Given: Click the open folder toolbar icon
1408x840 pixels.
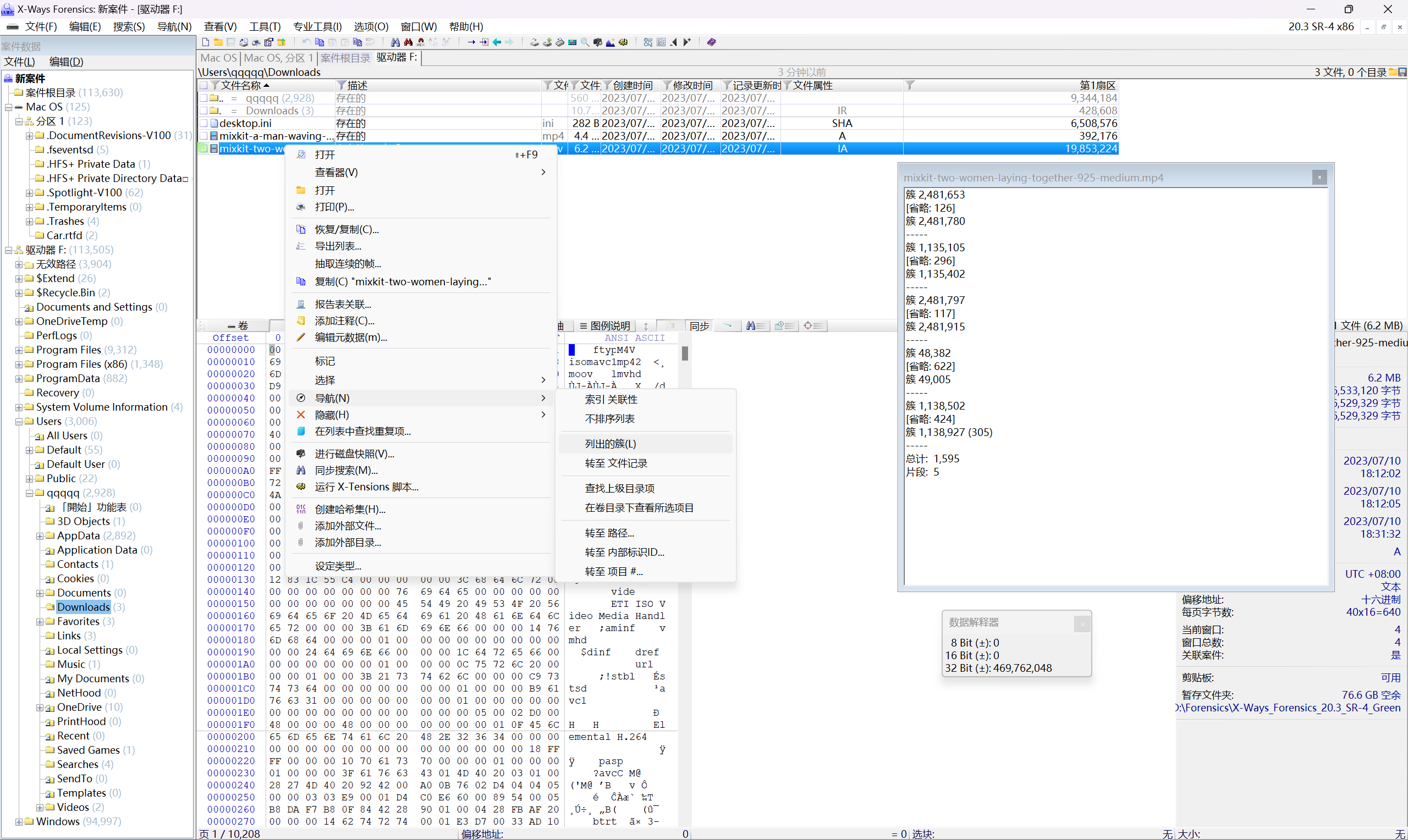Looking at the screenshot, I should (218, 42).
